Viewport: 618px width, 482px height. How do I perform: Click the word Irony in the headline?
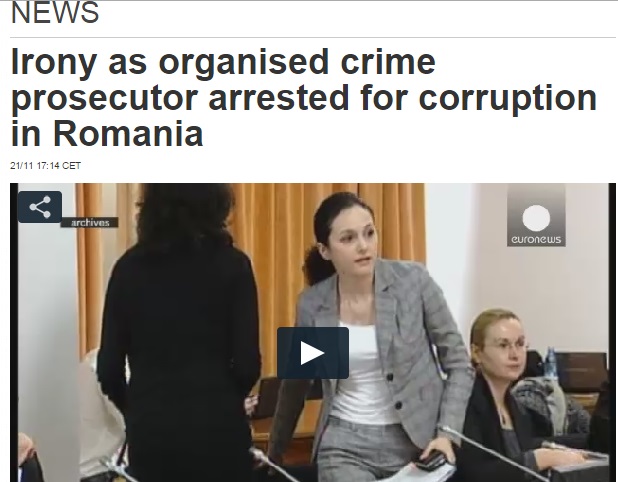coord(54,63)
